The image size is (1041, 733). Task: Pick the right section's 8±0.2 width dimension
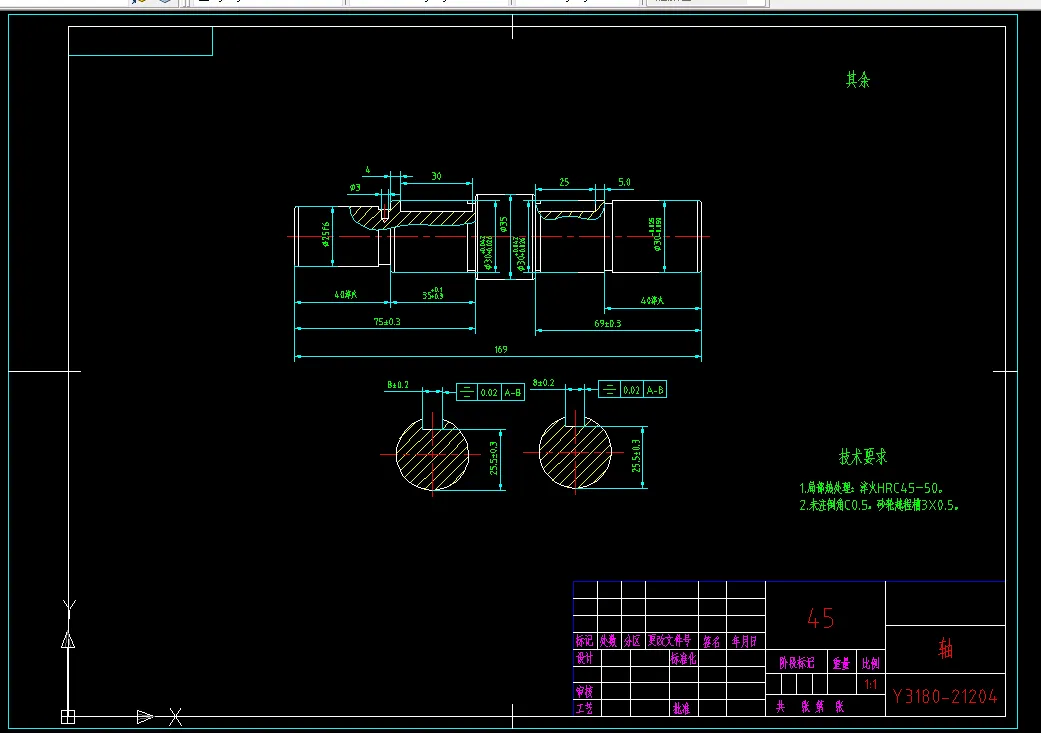click(x=543, y=382)
